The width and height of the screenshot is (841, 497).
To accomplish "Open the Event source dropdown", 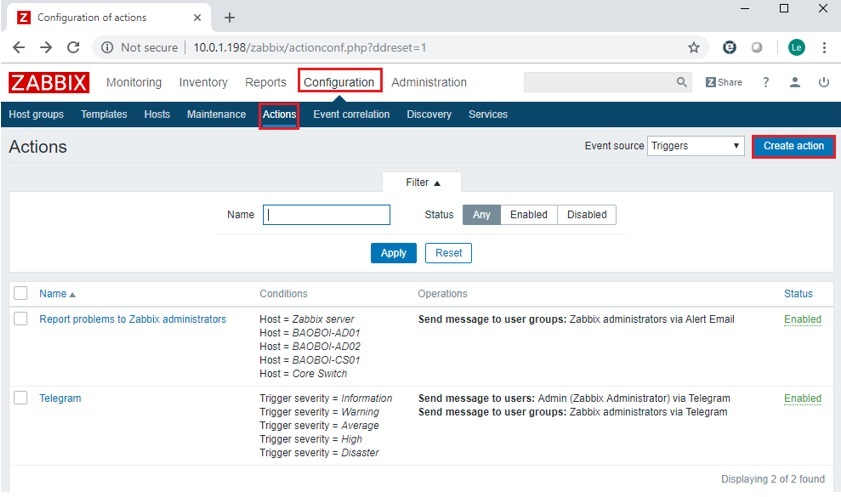I will 695,146.
